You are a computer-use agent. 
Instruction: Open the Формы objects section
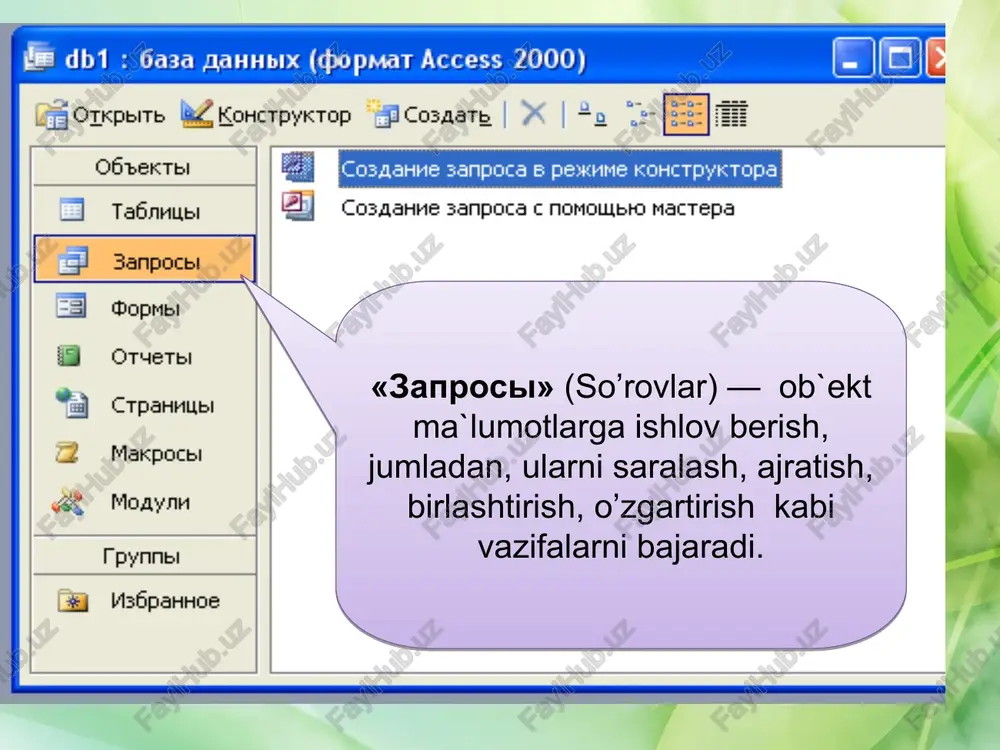(144, 308)
